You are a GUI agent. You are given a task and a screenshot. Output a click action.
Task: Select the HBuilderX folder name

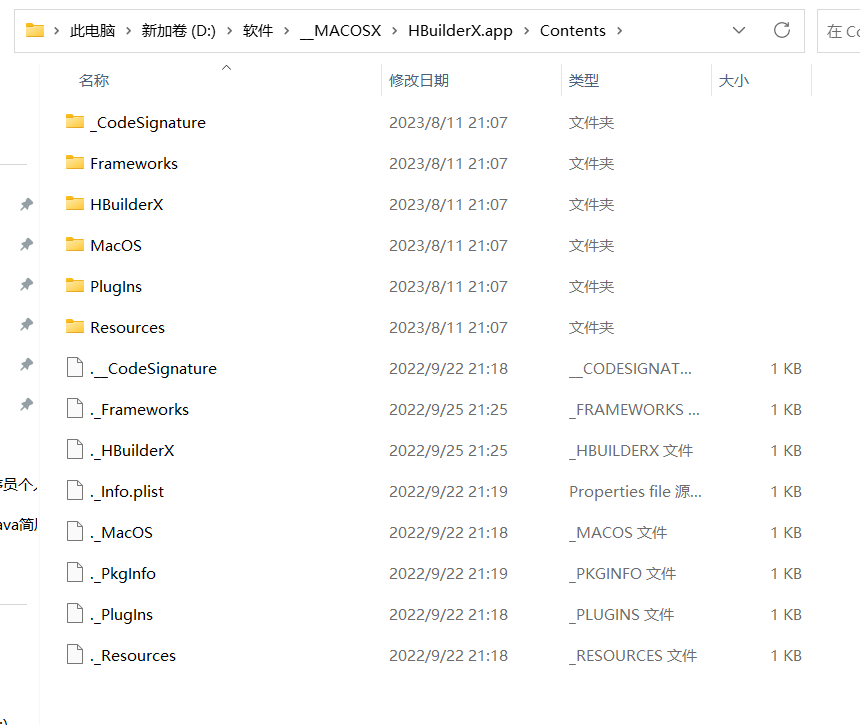[127, 205]
